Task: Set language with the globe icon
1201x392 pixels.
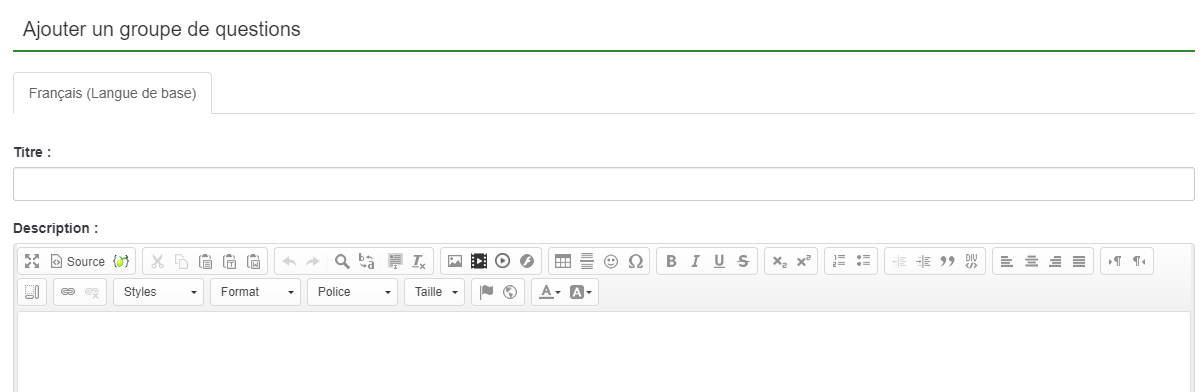Action: coord(511,292)
